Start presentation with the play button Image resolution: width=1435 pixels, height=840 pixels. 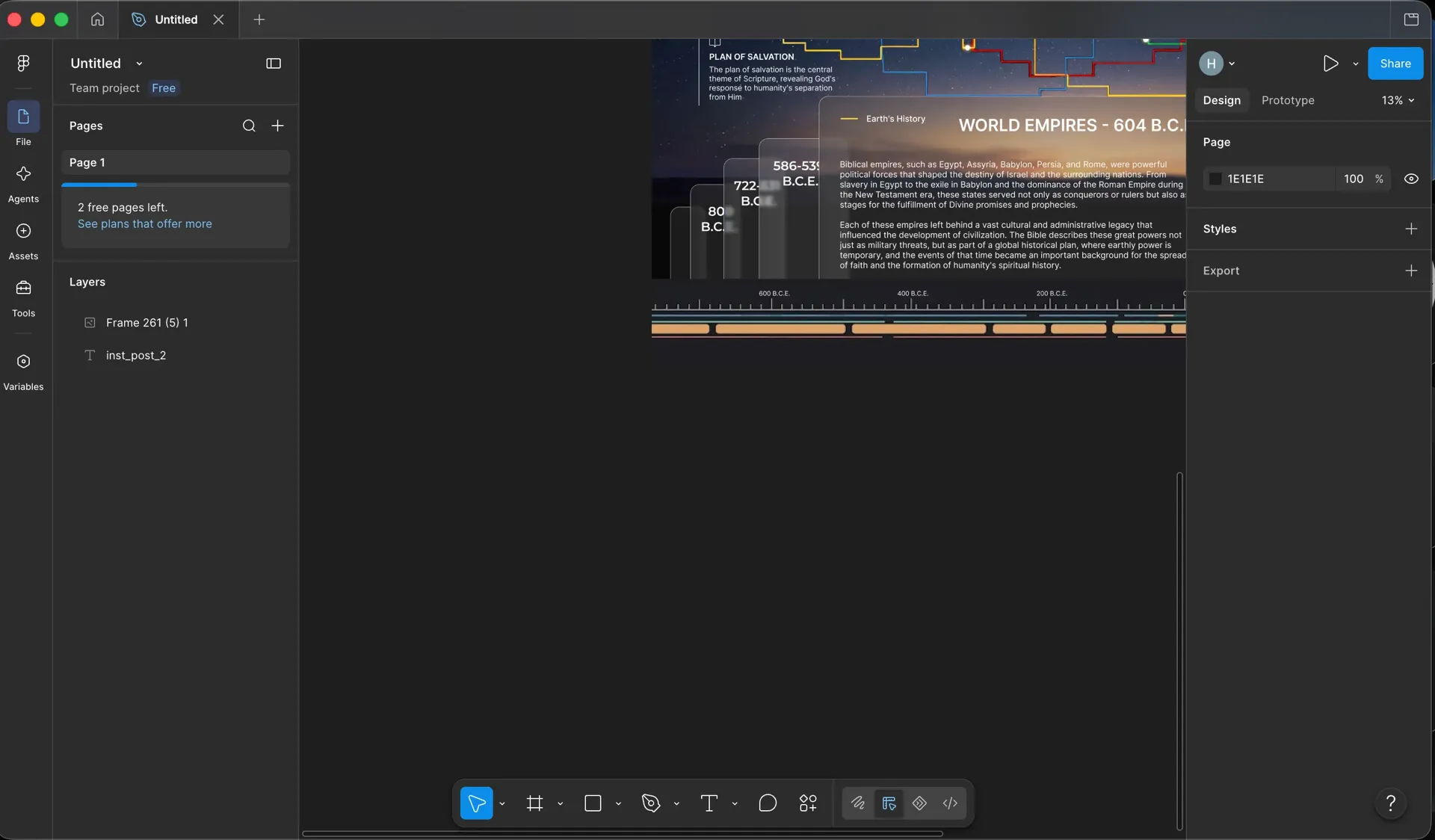1330,64
